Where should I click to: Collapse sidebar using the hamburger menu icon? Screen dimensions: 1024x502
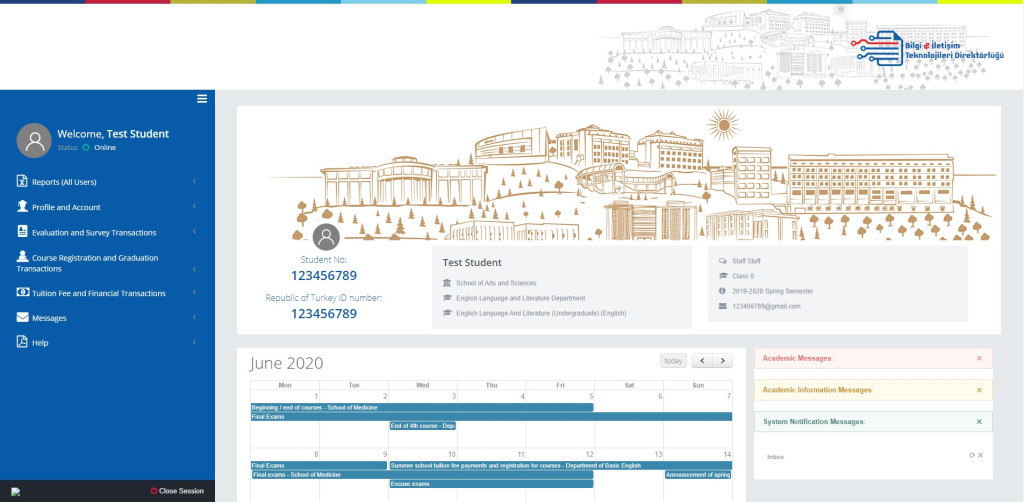point(202,98)
